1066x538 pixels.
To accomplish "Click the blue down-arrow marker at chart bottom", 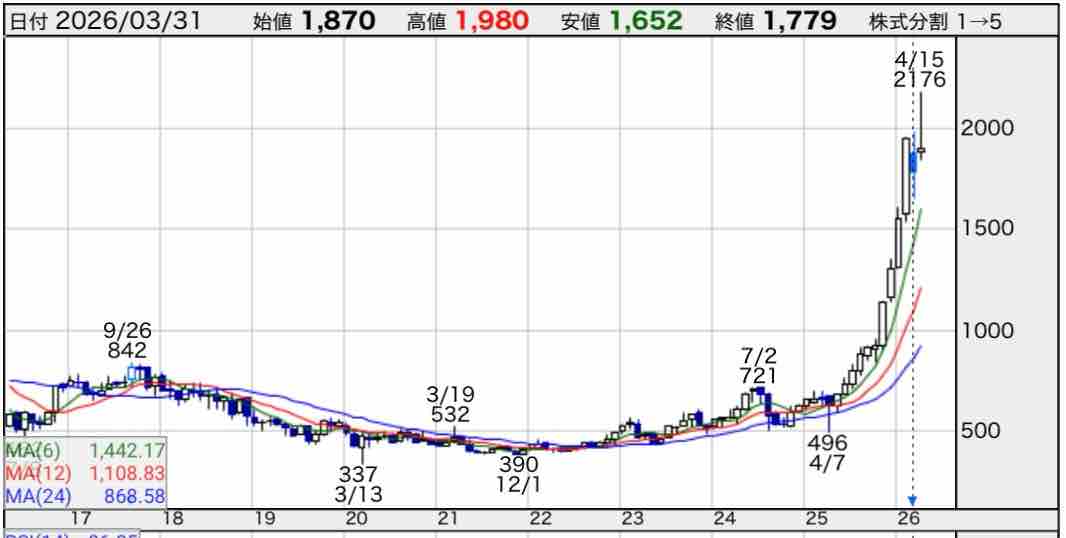I will coord(911,500).
